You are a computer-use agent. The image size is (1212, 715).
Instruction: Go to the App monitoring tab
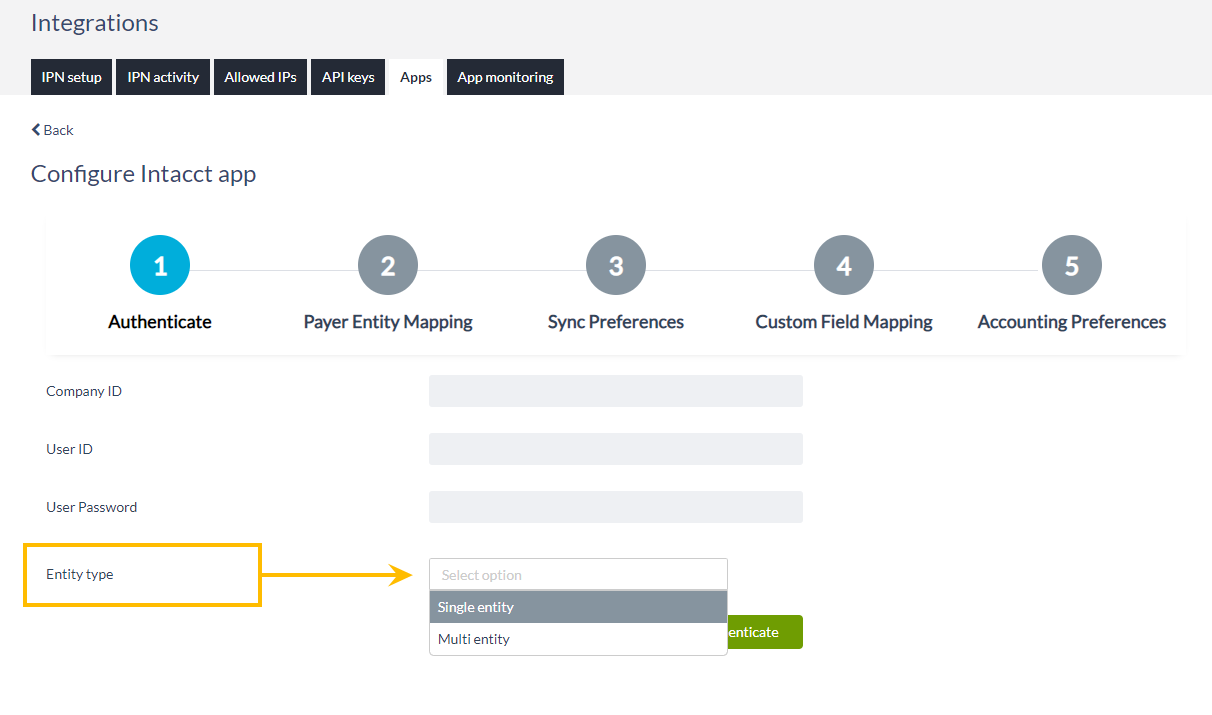(505, 77)
